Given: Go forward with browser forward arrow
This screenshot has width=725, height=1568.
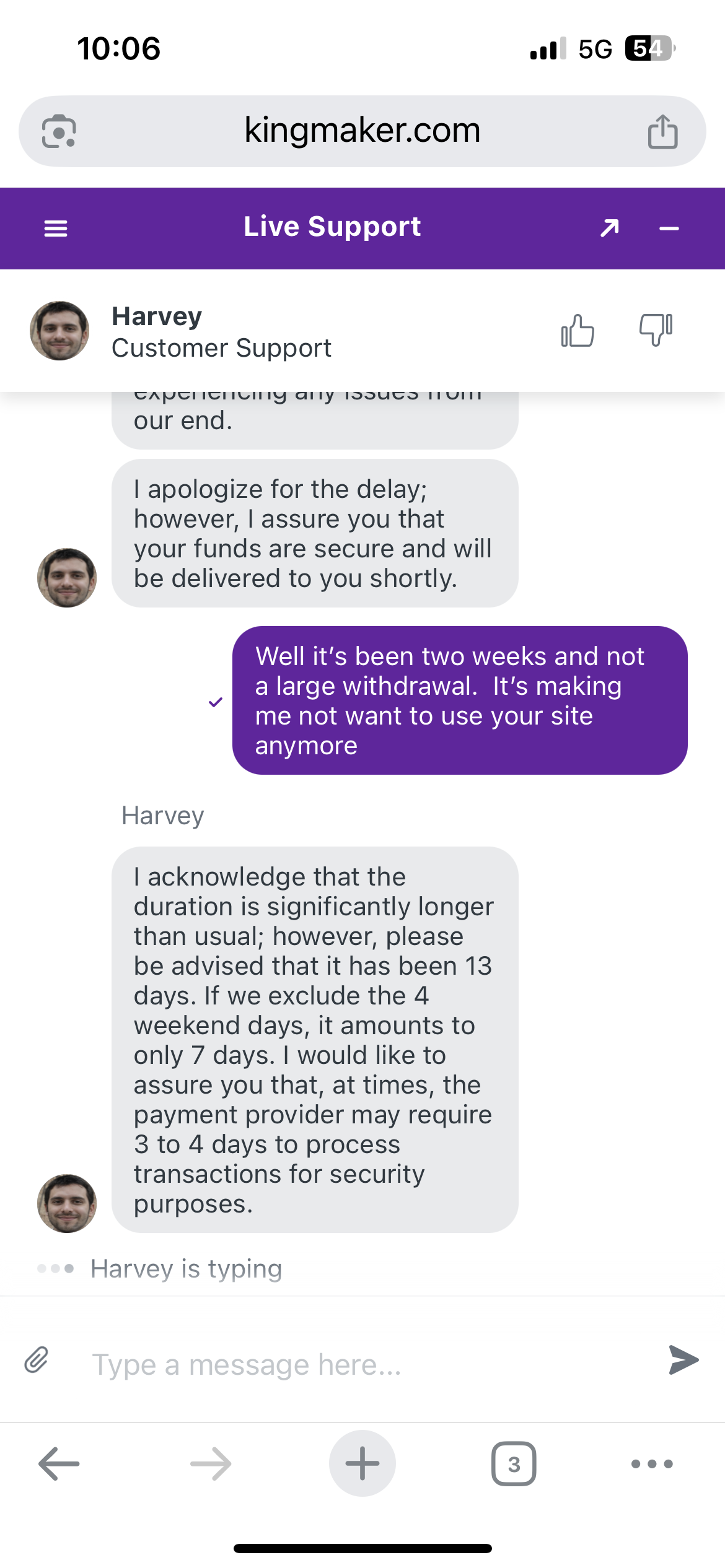Looking at the screenshot, I should tap(211, 1464).
